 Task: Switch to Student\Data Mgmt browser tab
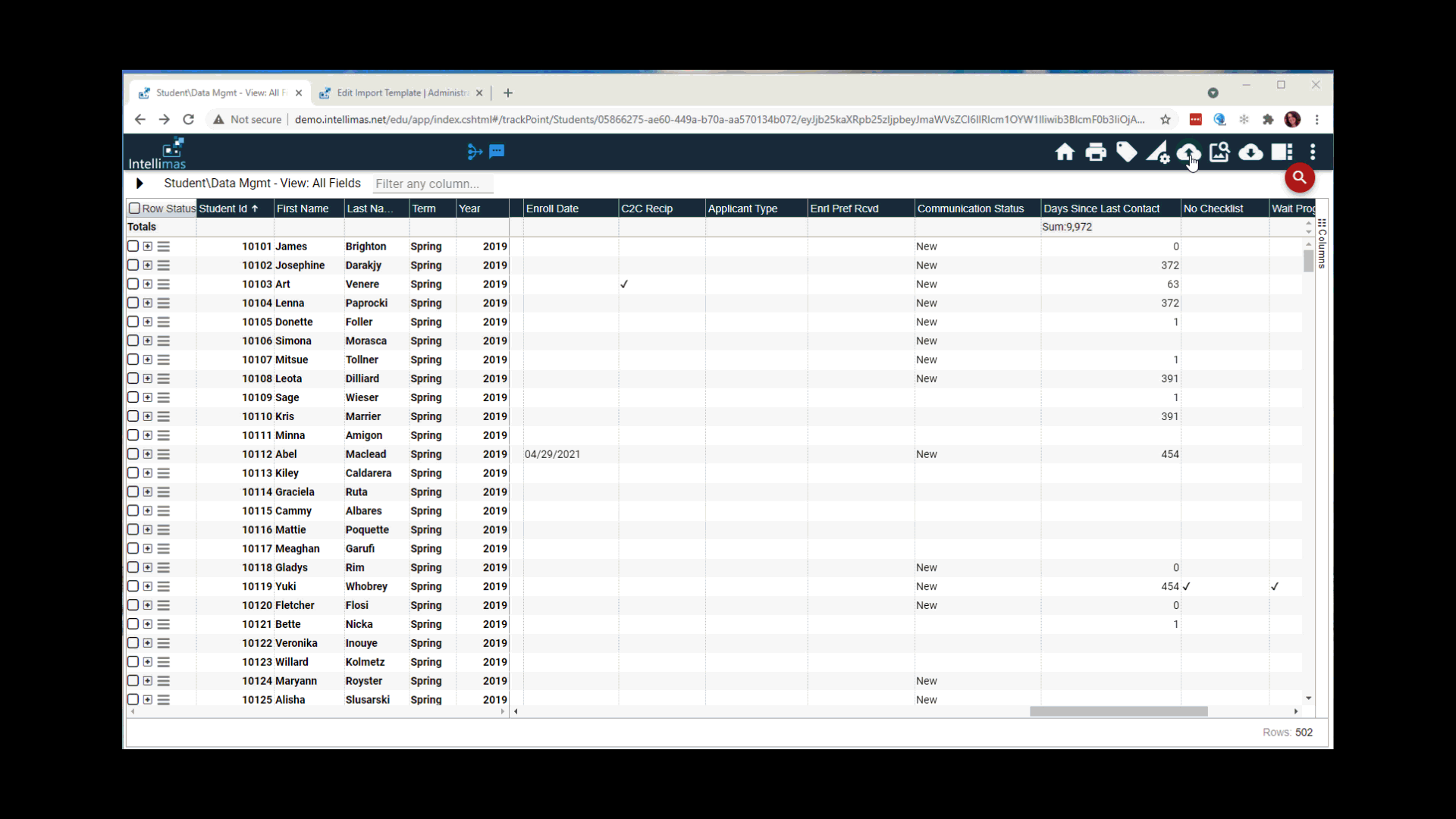click(x=220, y=93)
